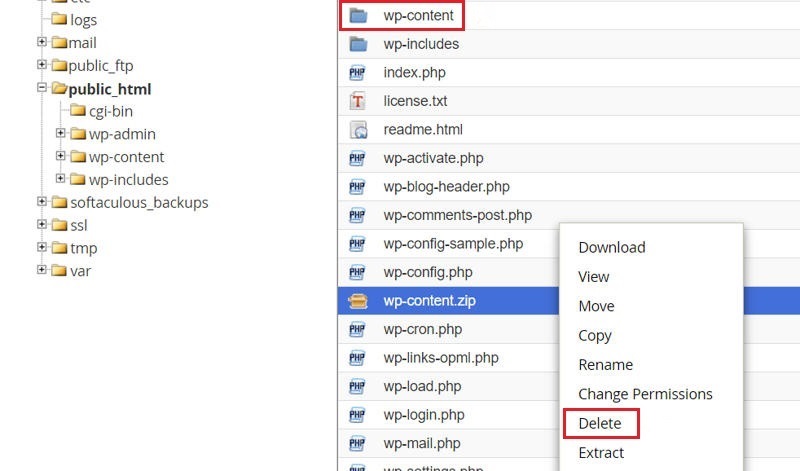Viewport: 800px width, 471px height.
Task: Click the PHP icon beside wp-config.php
Action: [357, 273]
